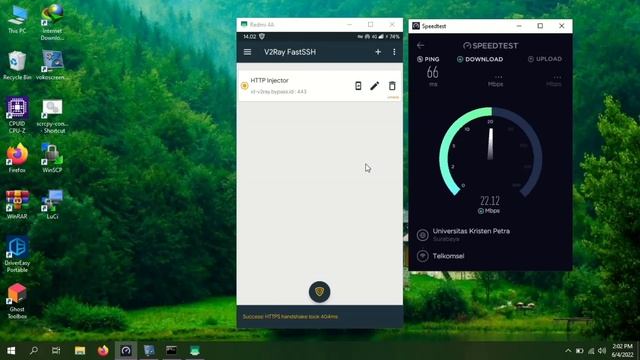Add a new config with the plus icon
640x360 pixels.
(378, 52)
